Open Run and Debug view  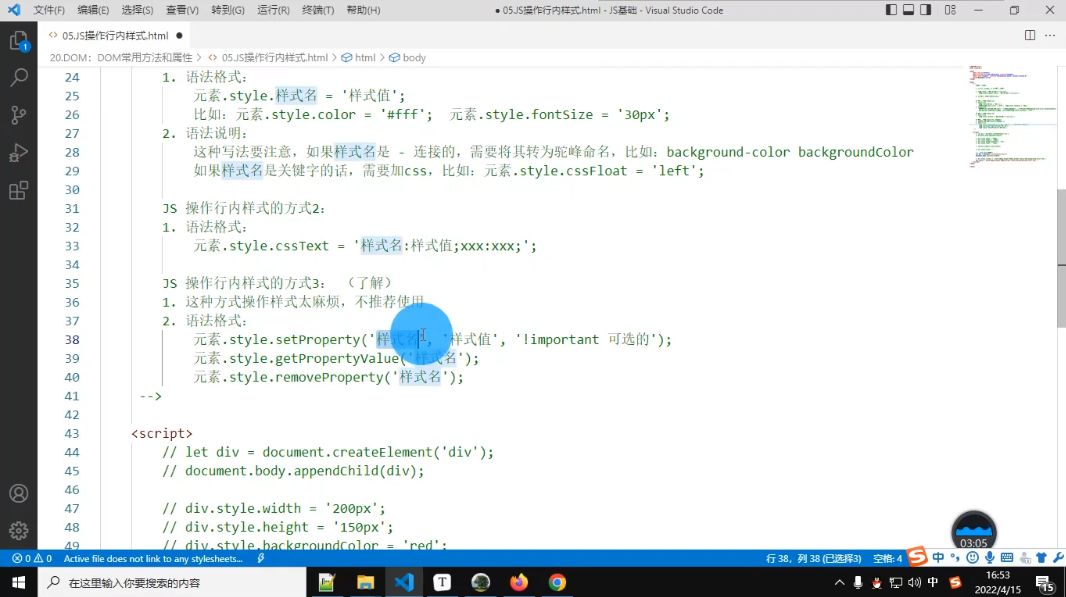pyautogui.click(x=19, y=152)
